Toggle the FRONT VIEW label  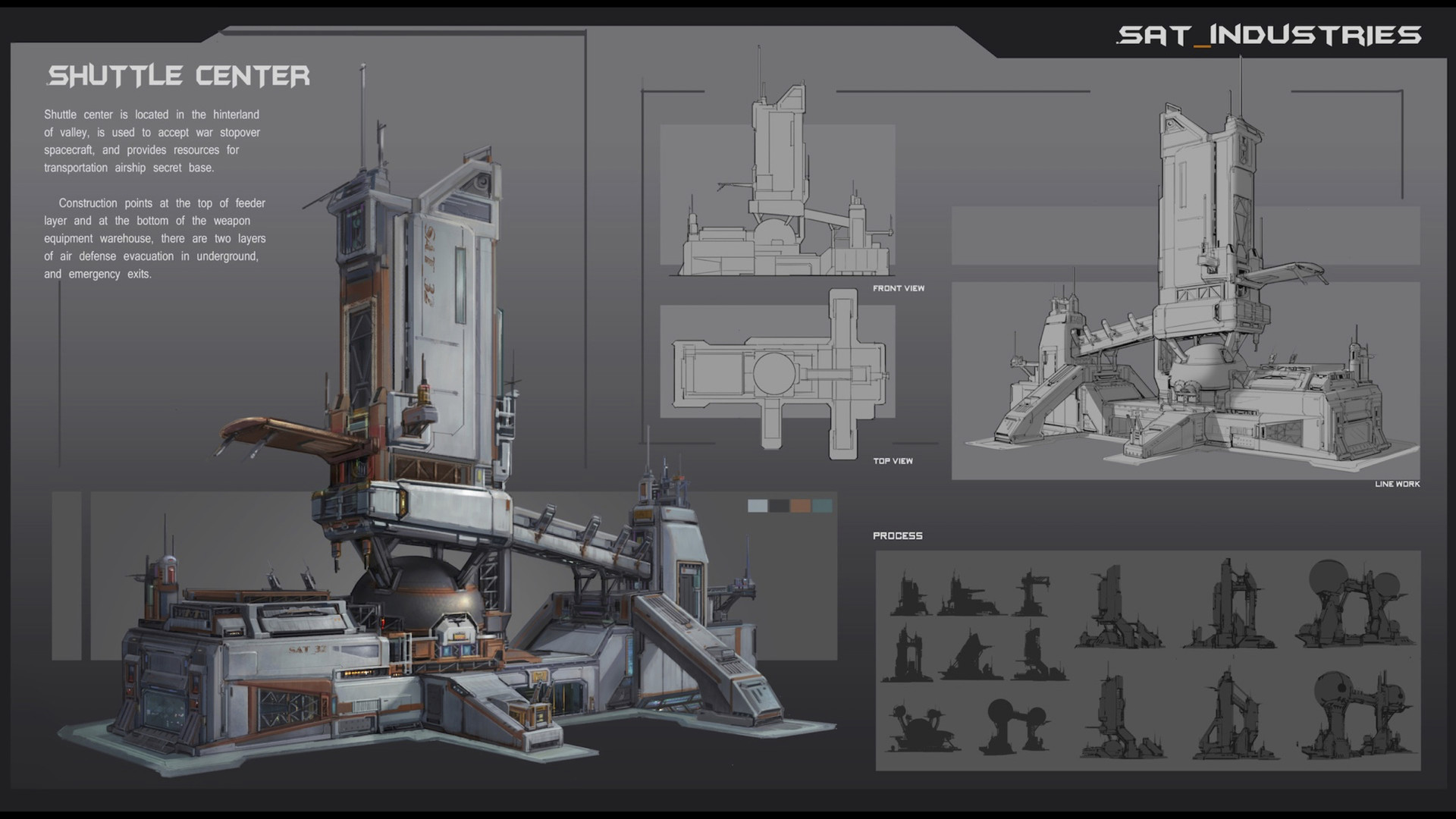899,288
